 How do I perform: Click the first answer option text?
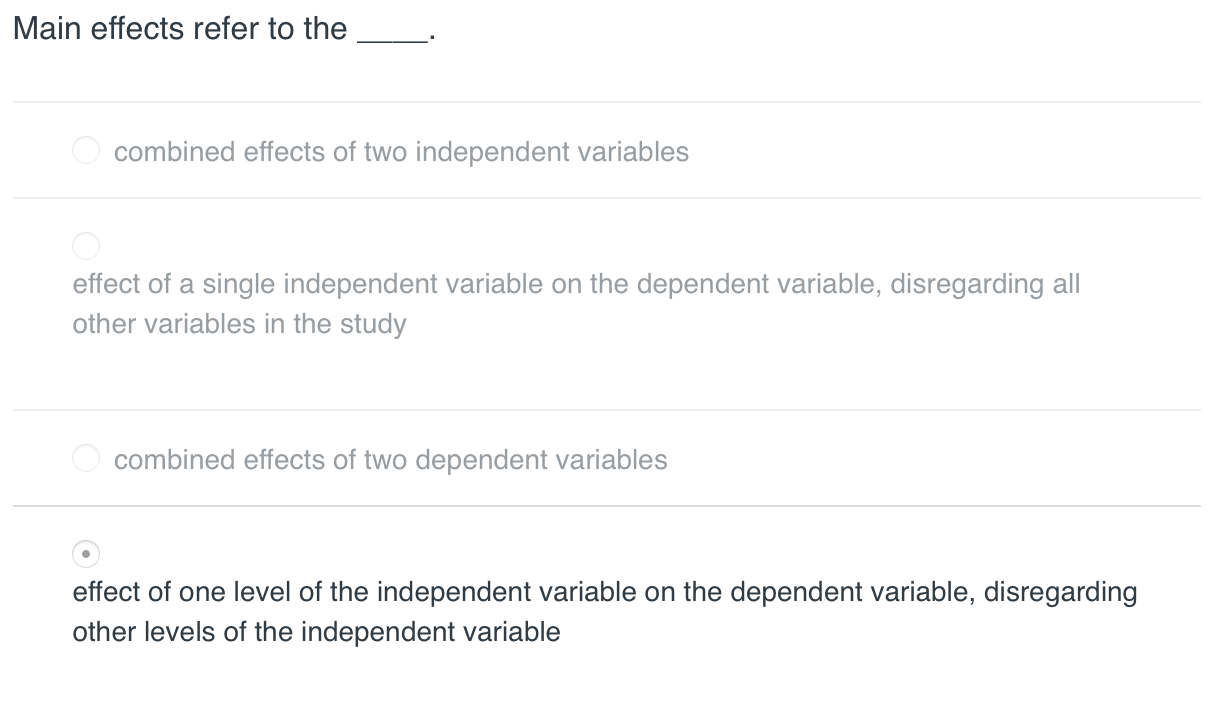[x=400, y=152]
